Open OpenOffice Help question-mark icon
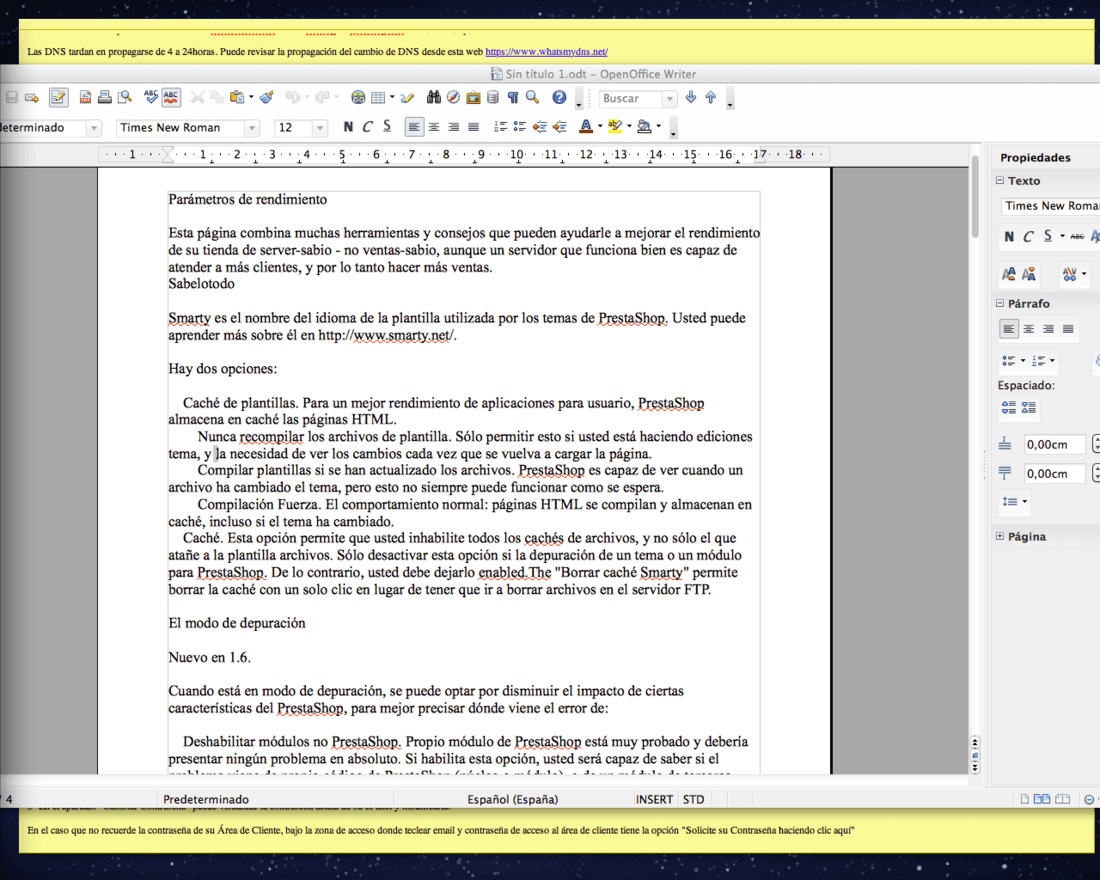 click(x=559, y=98)
